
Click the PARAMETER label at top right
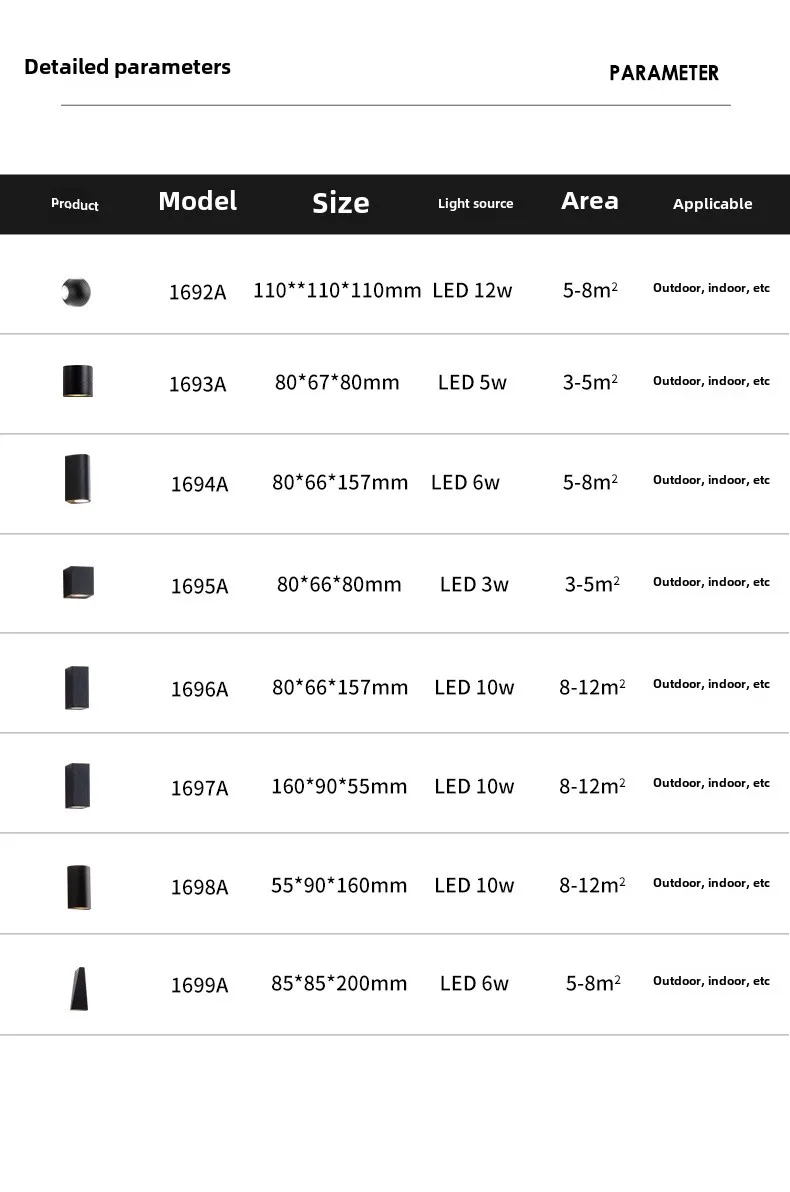tap(664, 73)
